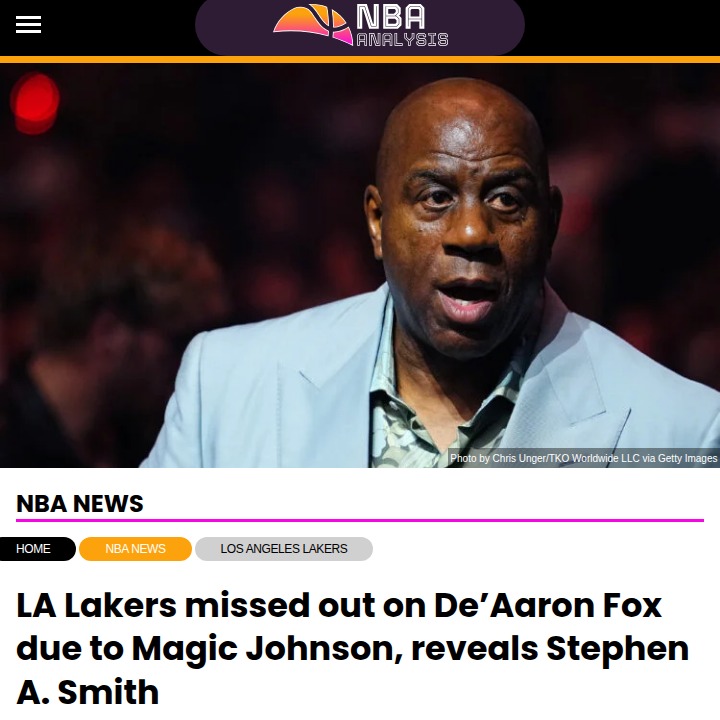Click "De'Aaron Fox" in the headline
The image size is (720, 720).
pyautogui.click(x=548, y=606)
